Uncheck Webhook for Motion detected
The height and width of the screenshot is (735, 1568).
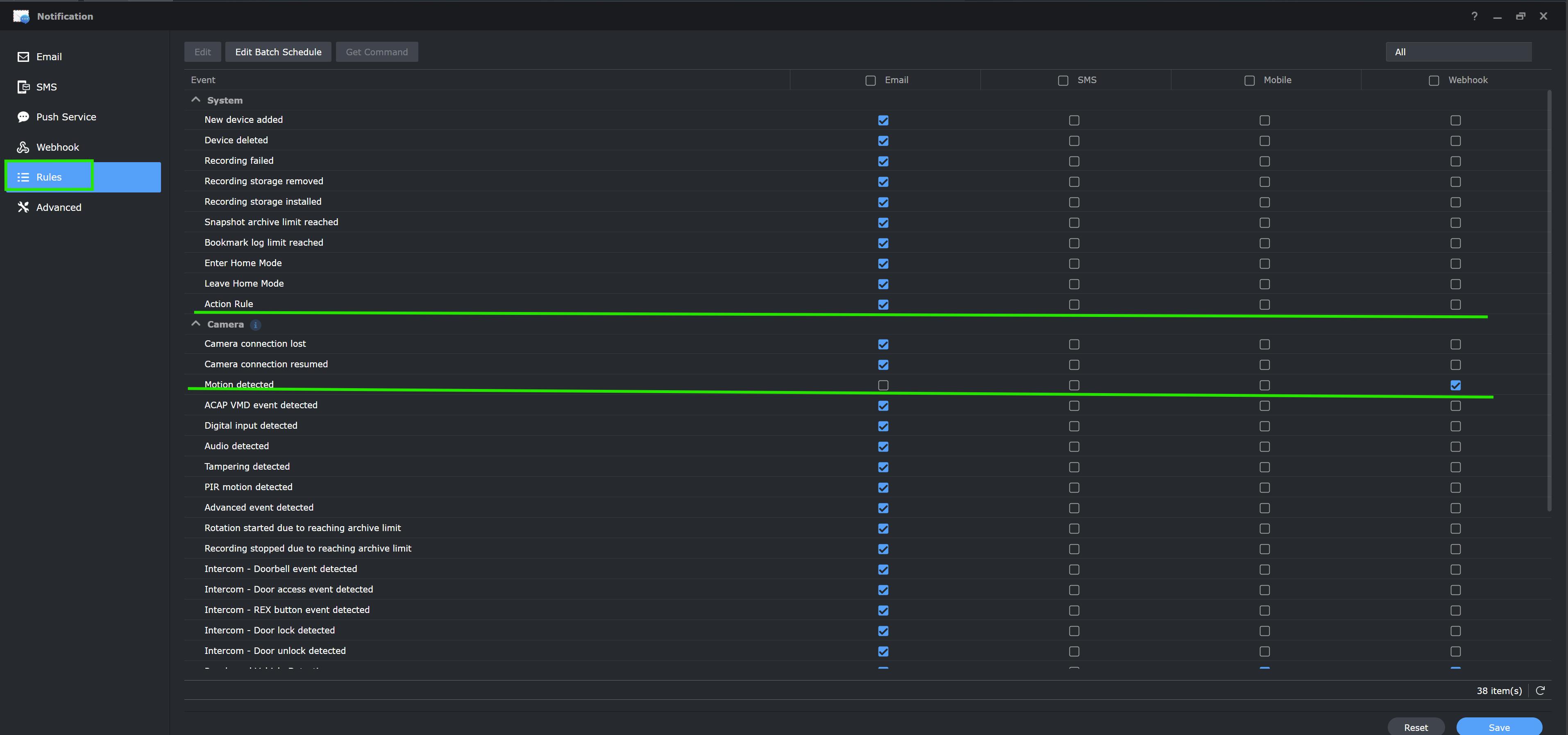point(1455,385)
